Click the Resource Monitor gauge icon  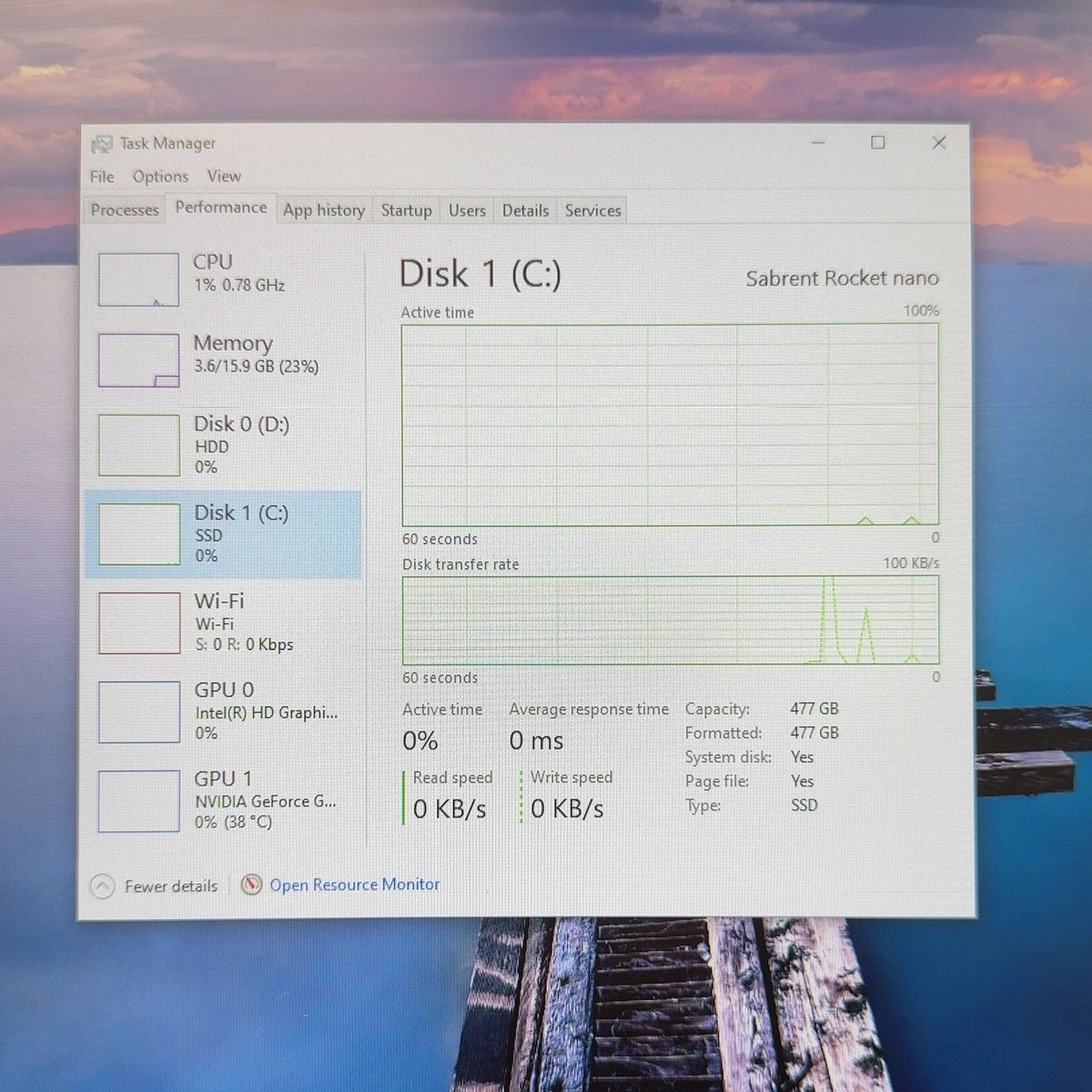[252, 885]
